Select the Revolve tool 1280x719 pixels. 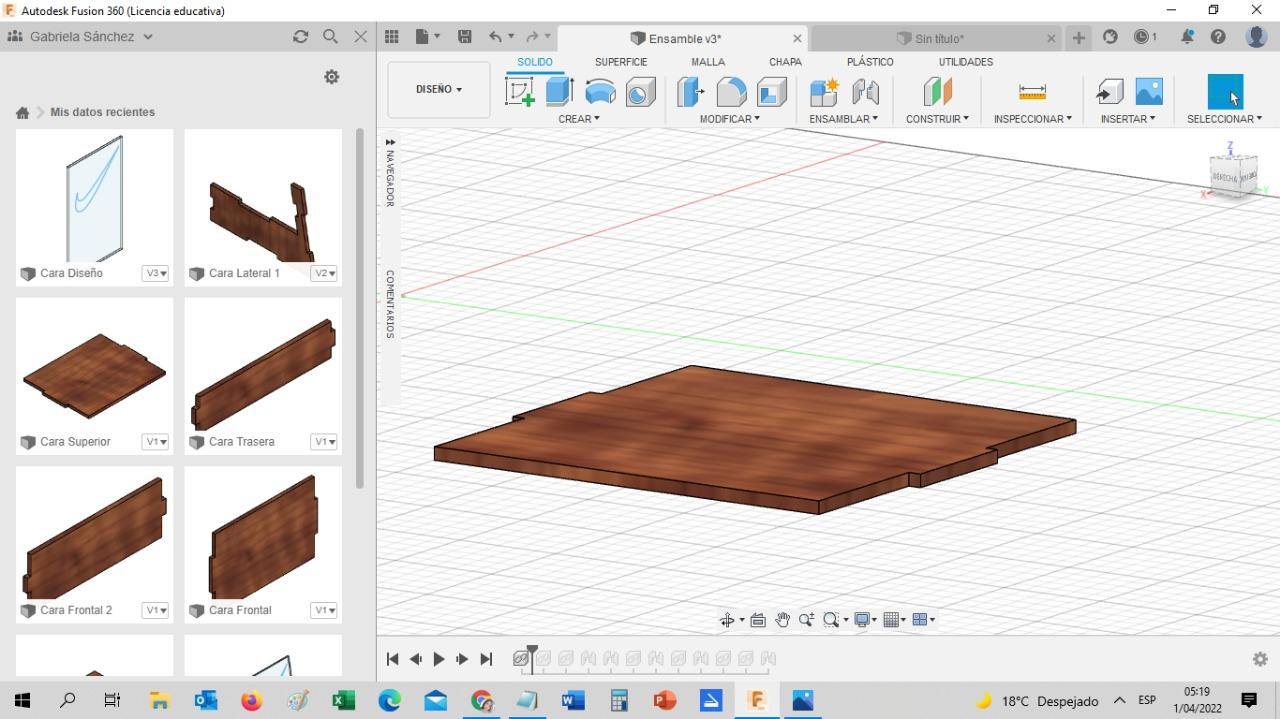[600, 92]
